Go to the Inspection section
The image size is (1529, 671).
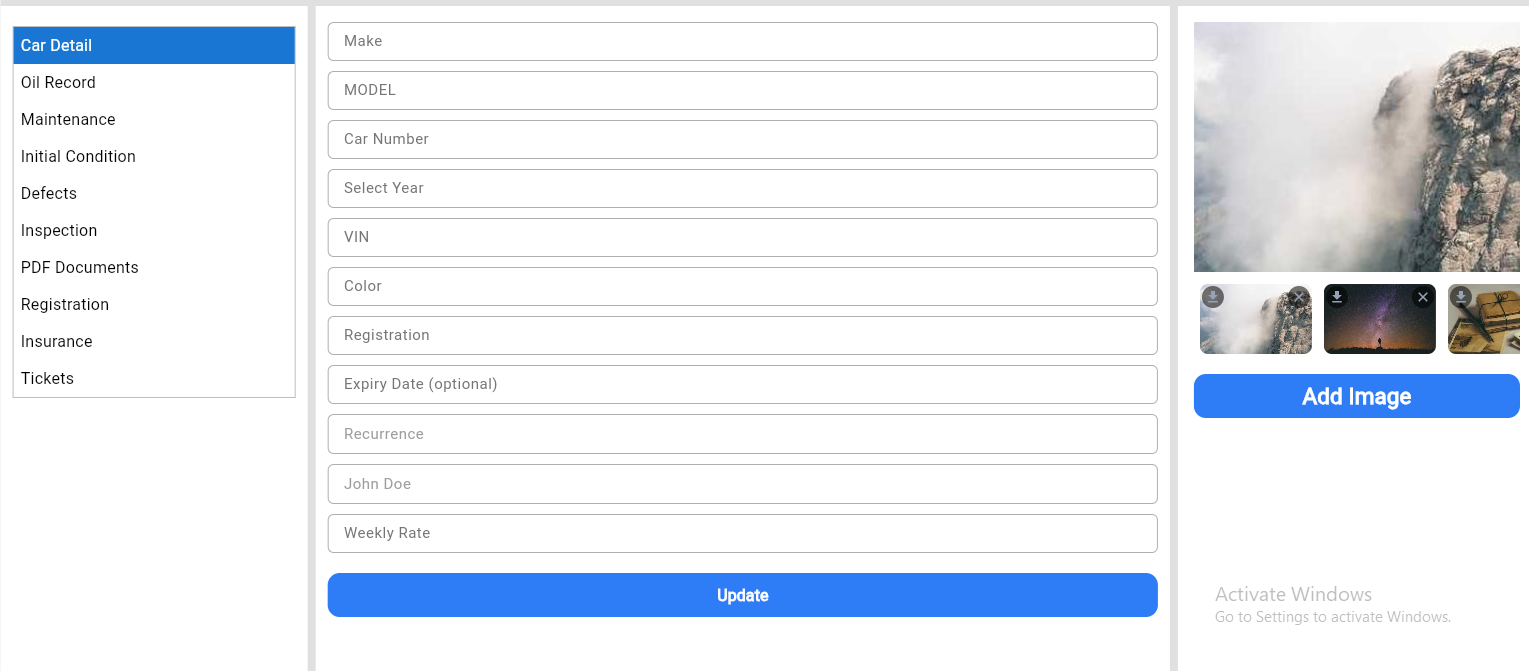(59, 230)
